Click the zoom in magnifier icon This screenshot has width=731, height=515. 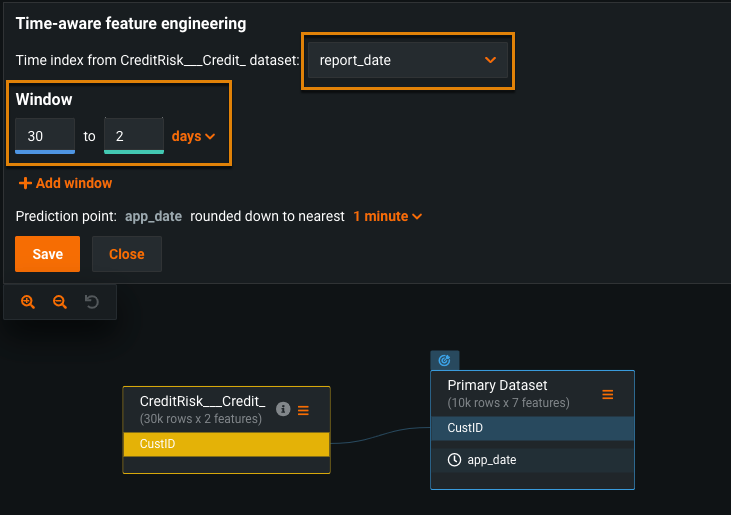click(28, 301)
